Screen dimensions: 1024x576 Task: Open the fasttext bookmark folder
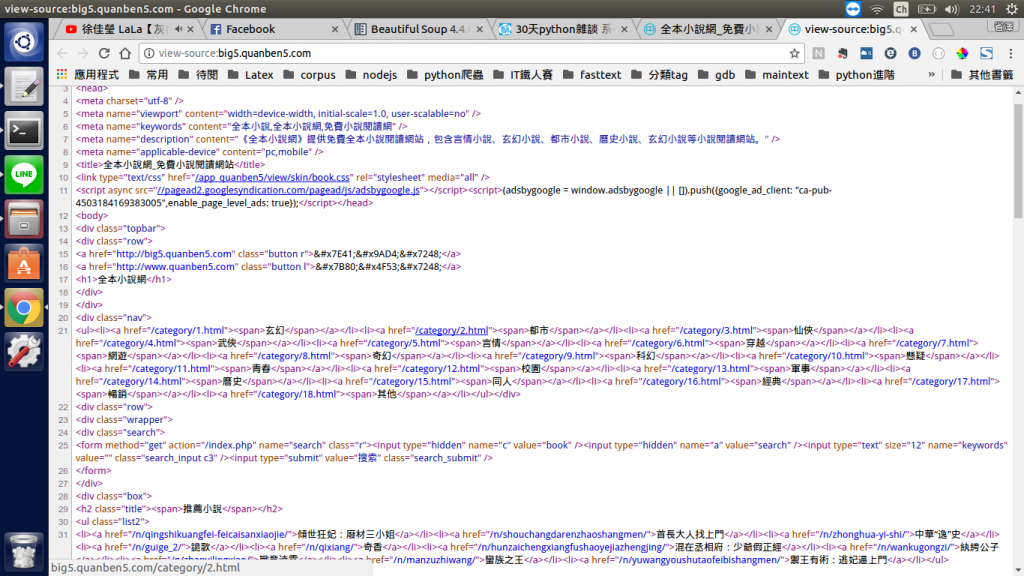coord(592,74)
